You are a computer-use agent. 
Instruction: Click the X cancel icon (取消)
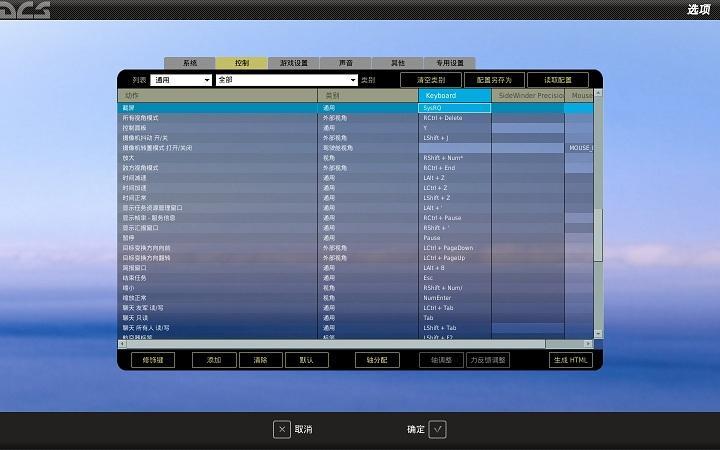click(x=282, y=429)
